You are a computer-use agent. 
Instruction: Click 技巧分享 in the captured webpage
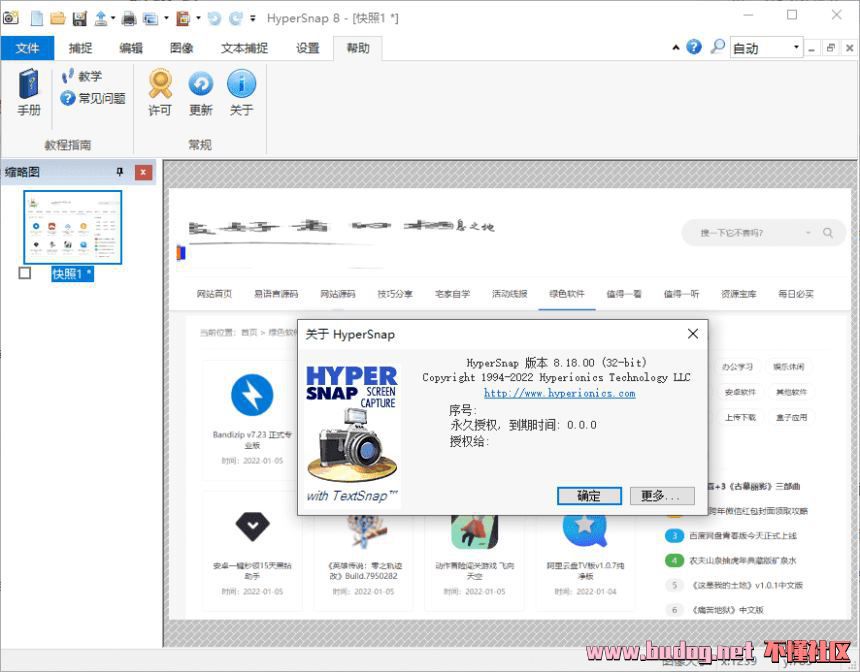(x=395, y=294)
